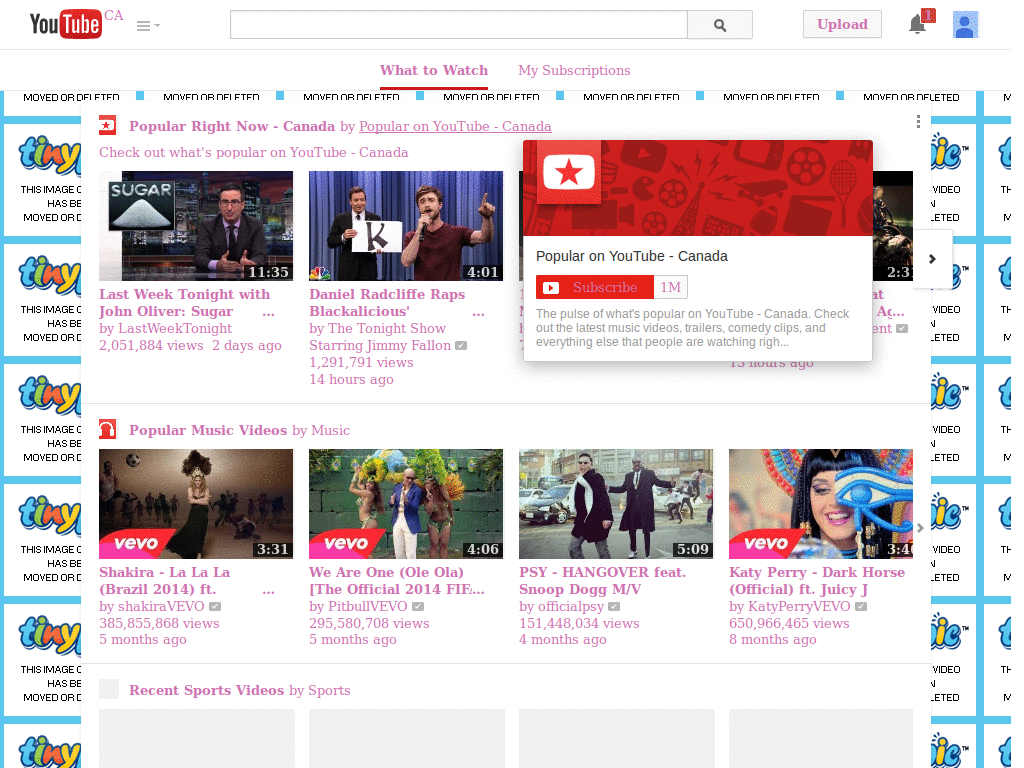Click the magnifying glass search button

click(x=720, y=25)
